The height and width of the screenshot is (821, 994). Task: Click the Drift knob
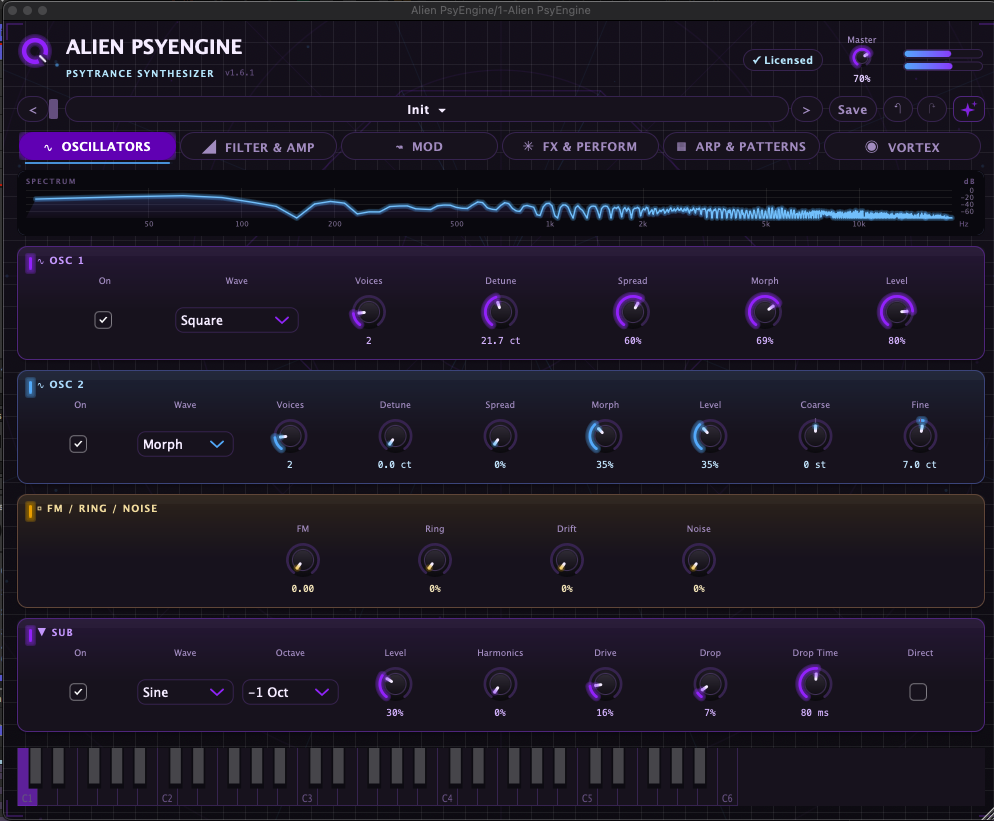click(567, 560)
